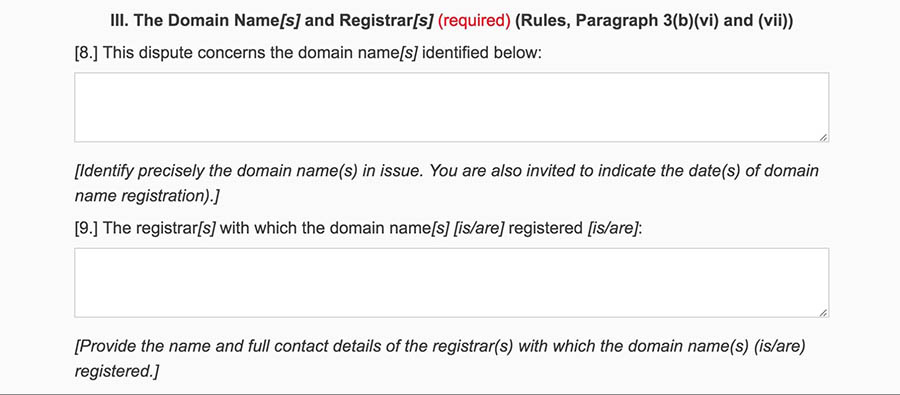This screenshot has height=395, width=900.
Task: Click the Roman numeral "III." in the heading
Action: point(119,22)
